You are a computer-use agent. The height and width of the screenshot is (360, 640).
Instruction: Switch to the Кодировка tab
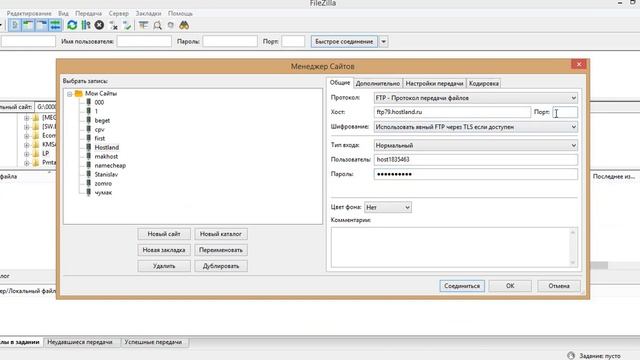pyautogui.click(x=484, y=83)
